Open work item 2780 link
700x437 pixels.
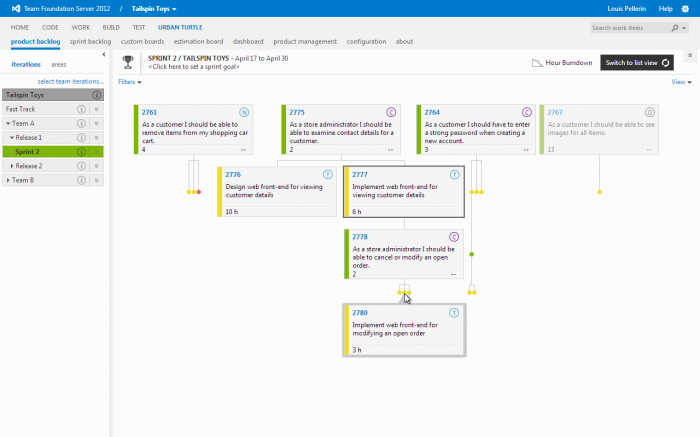[x=360, y=313]
